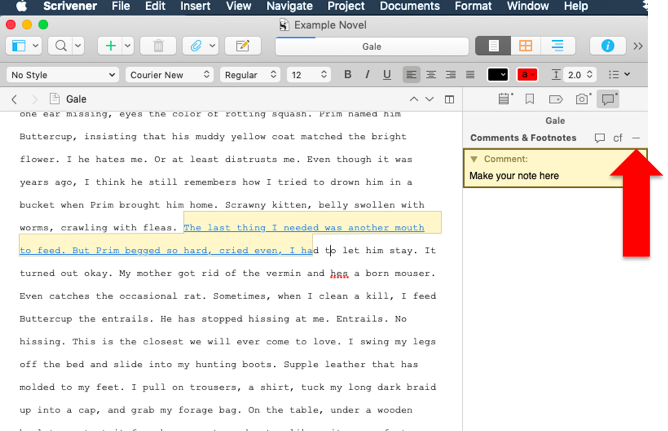Image resolution: width=668 pixels, height=431 pixels.
Task: Open the black text color swatch
Action: click(x=498, y=75)
